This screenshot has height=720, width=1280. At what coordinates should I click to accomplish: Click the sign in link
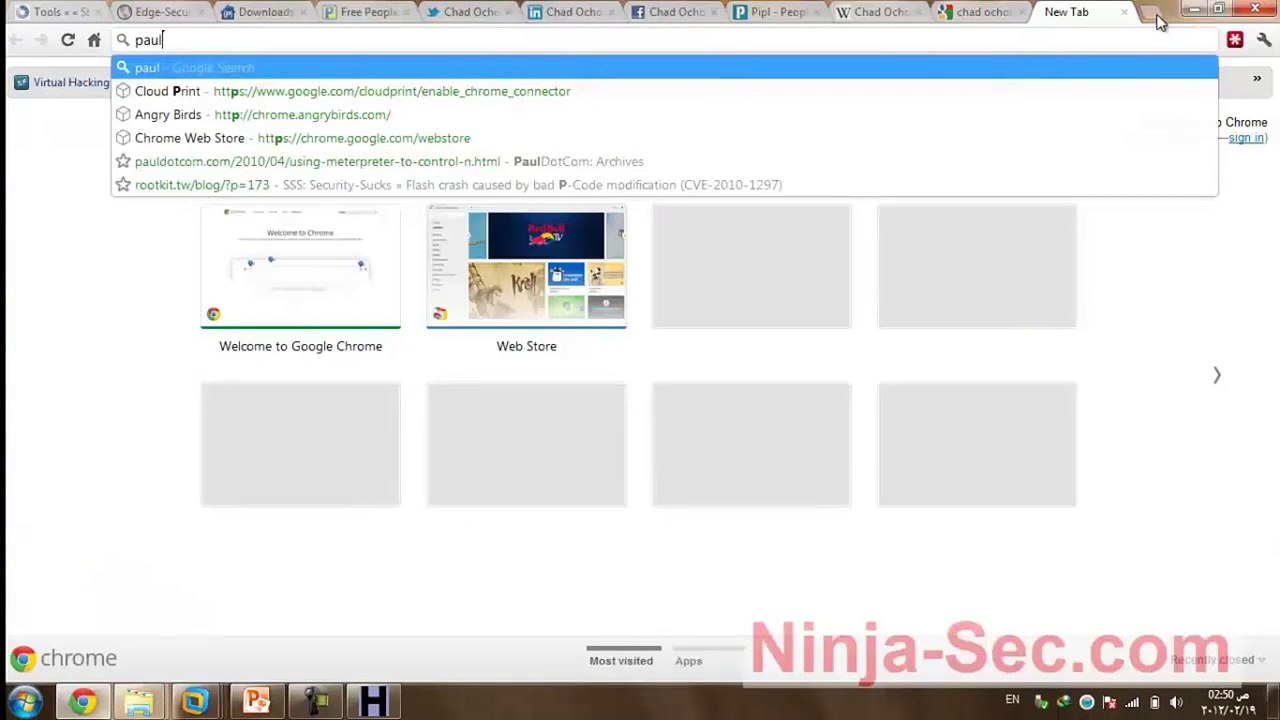click(1247, 138)
